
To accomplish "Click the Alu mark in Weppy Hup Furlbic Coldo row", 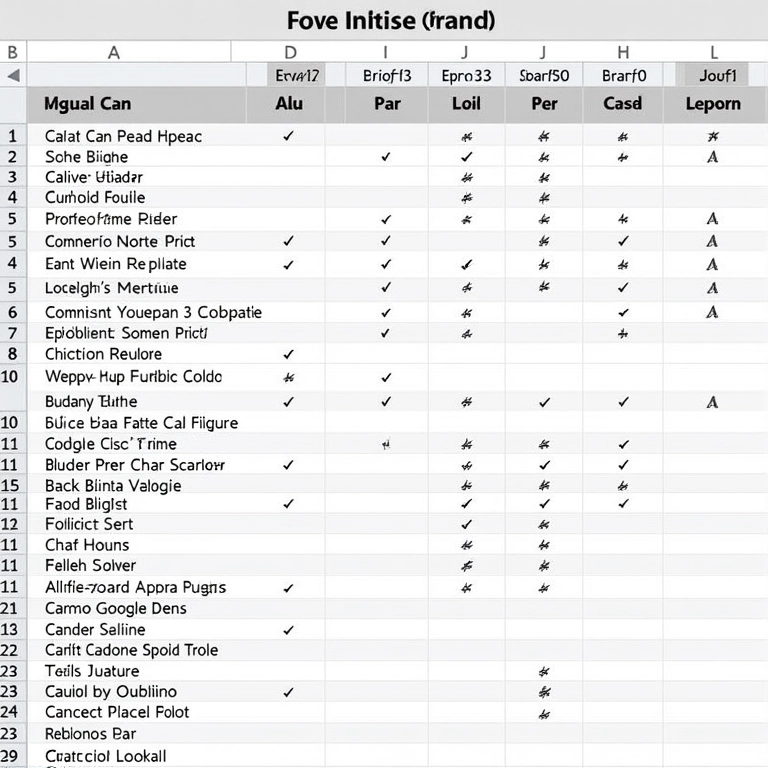I will click(289, 378).
